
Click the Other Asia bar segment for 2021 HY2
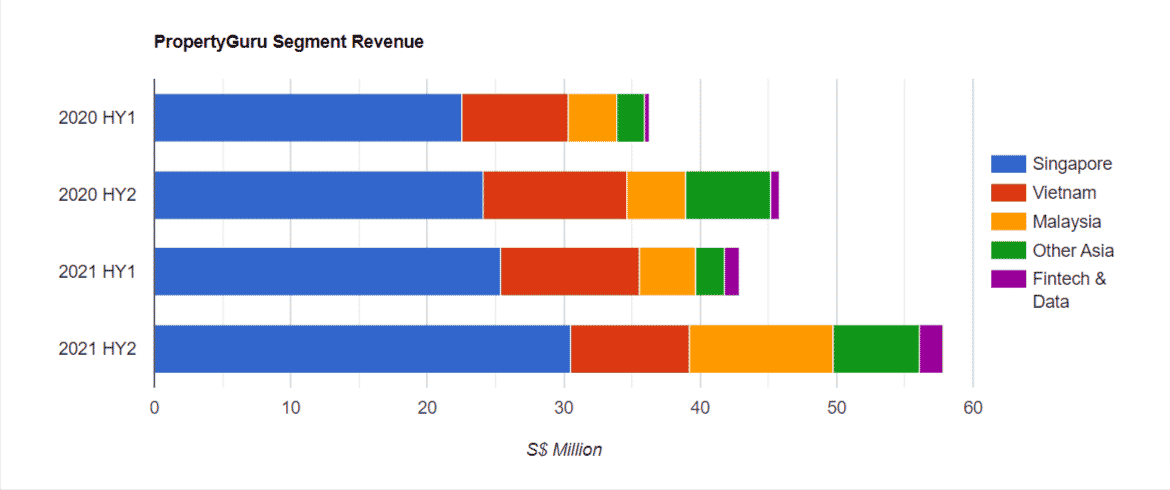pyautogui.click(x=877, y=348)
